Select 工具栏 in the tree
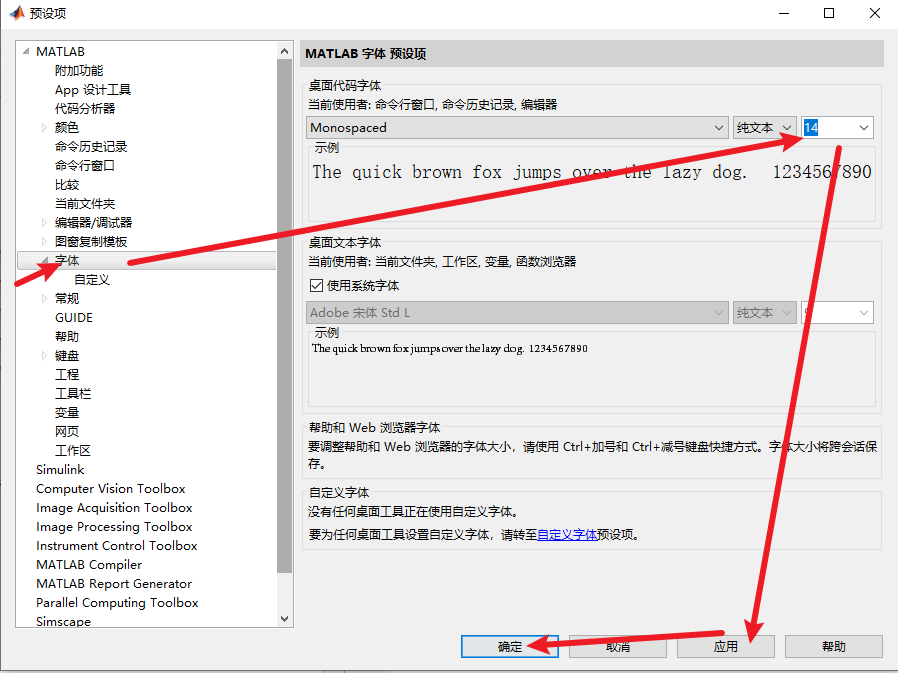The width and height of the screenshot is (898, 673). click(x=73, y=393)
